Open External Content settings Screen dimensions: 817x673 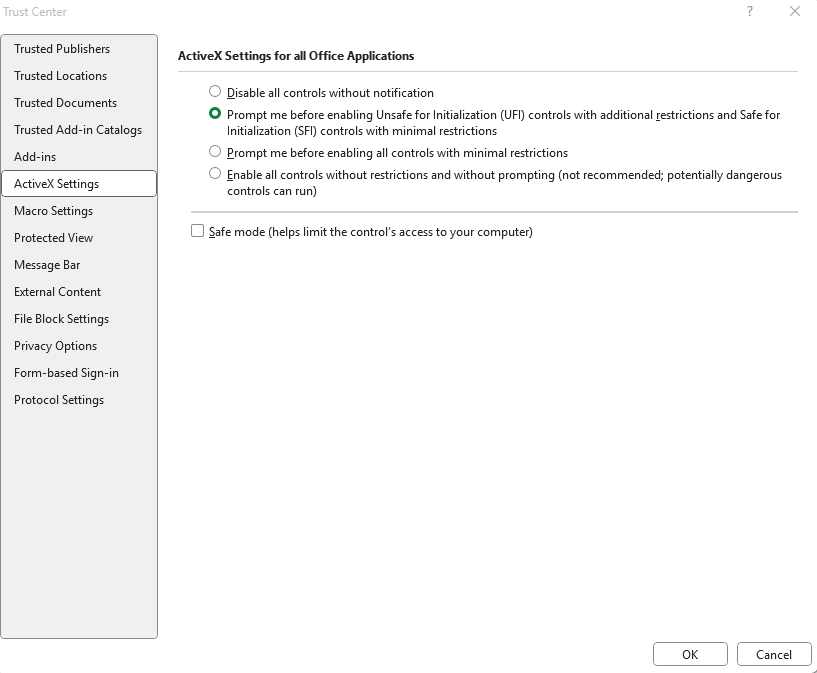(55, 291)
